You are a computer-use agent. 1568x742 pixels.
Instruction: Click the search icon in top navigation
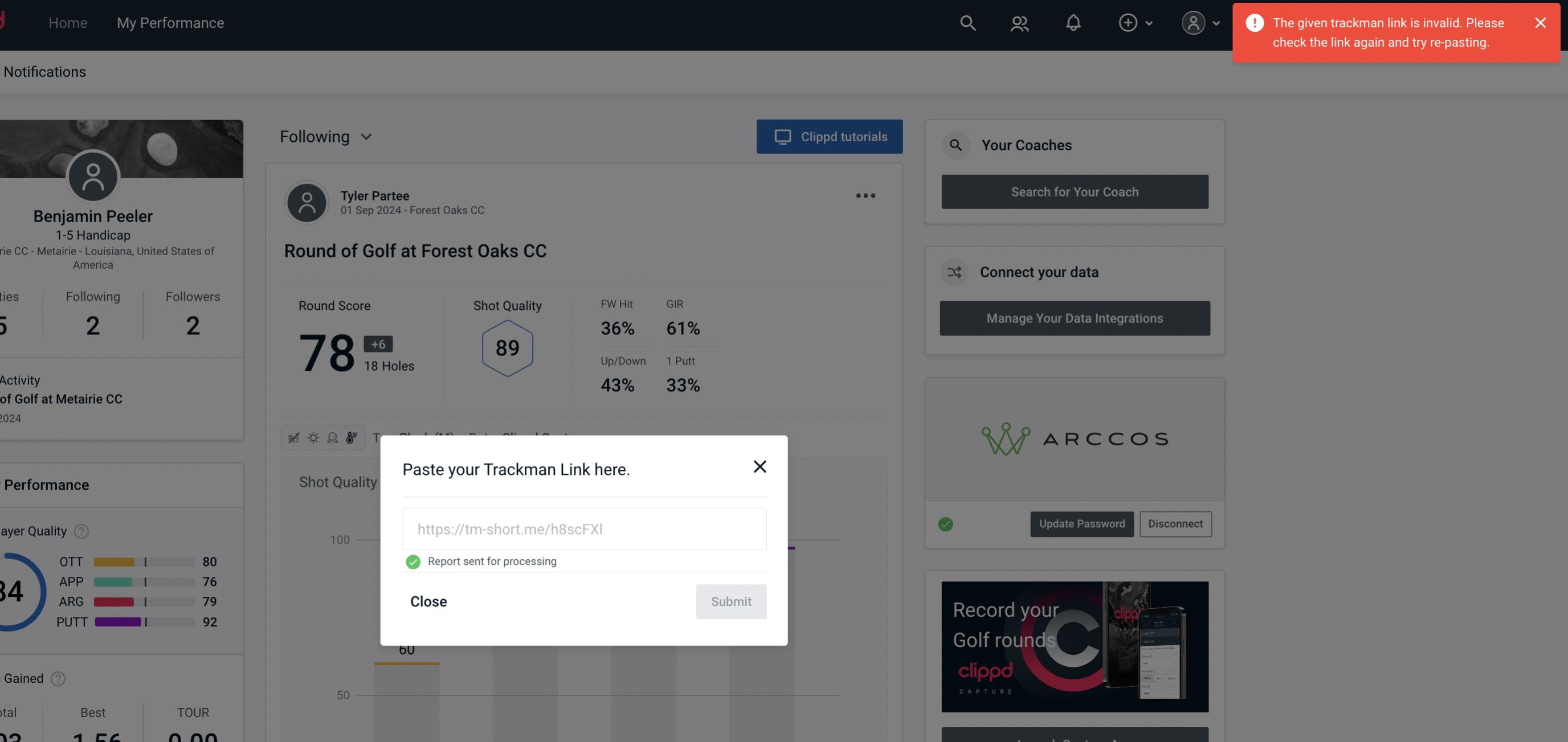(x=967, y=22)
